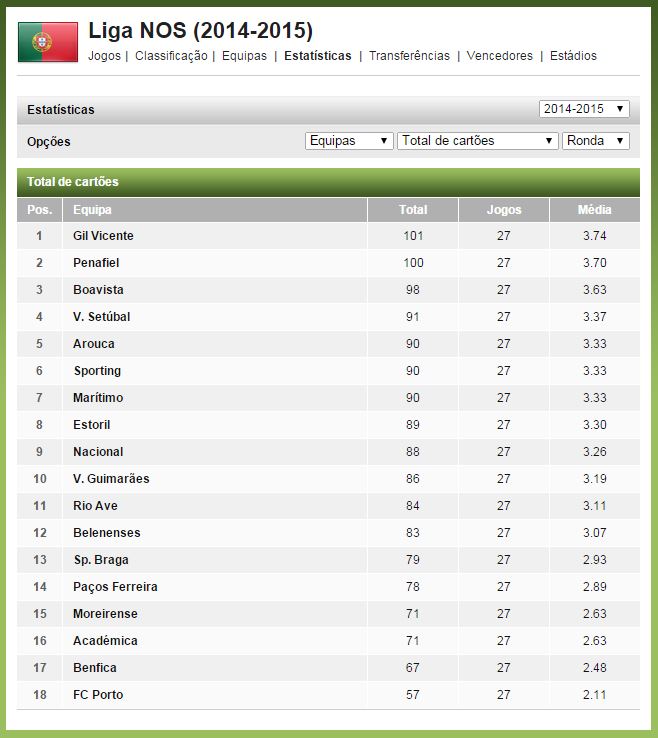Click the V. Guimarães team link
This screenshot has height=738, width=658.
(x=111, y=479)
